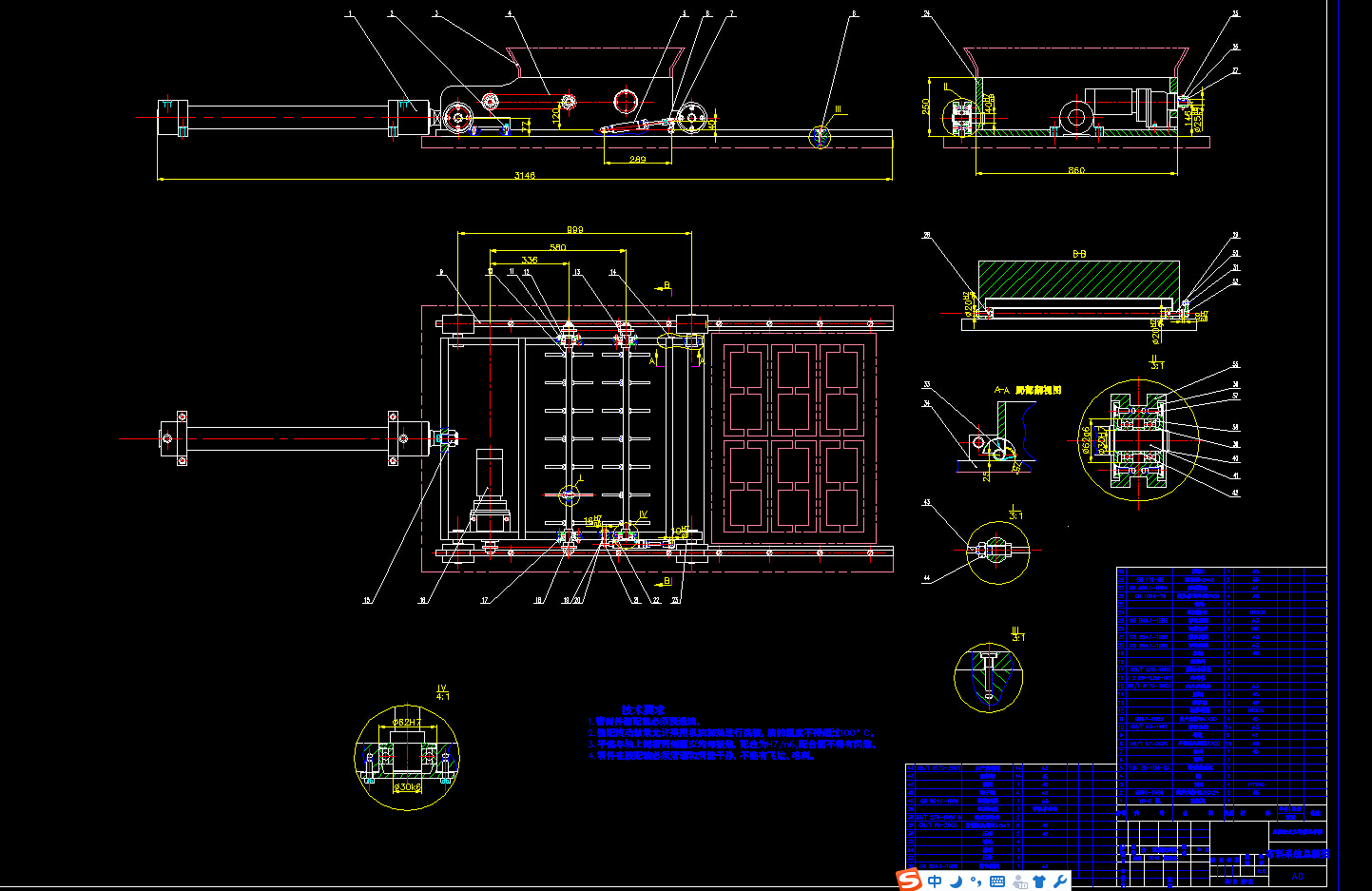The image size is (1372, 891).
Task: Open the IME skin shirt icon
Action: coord(1039,881)
